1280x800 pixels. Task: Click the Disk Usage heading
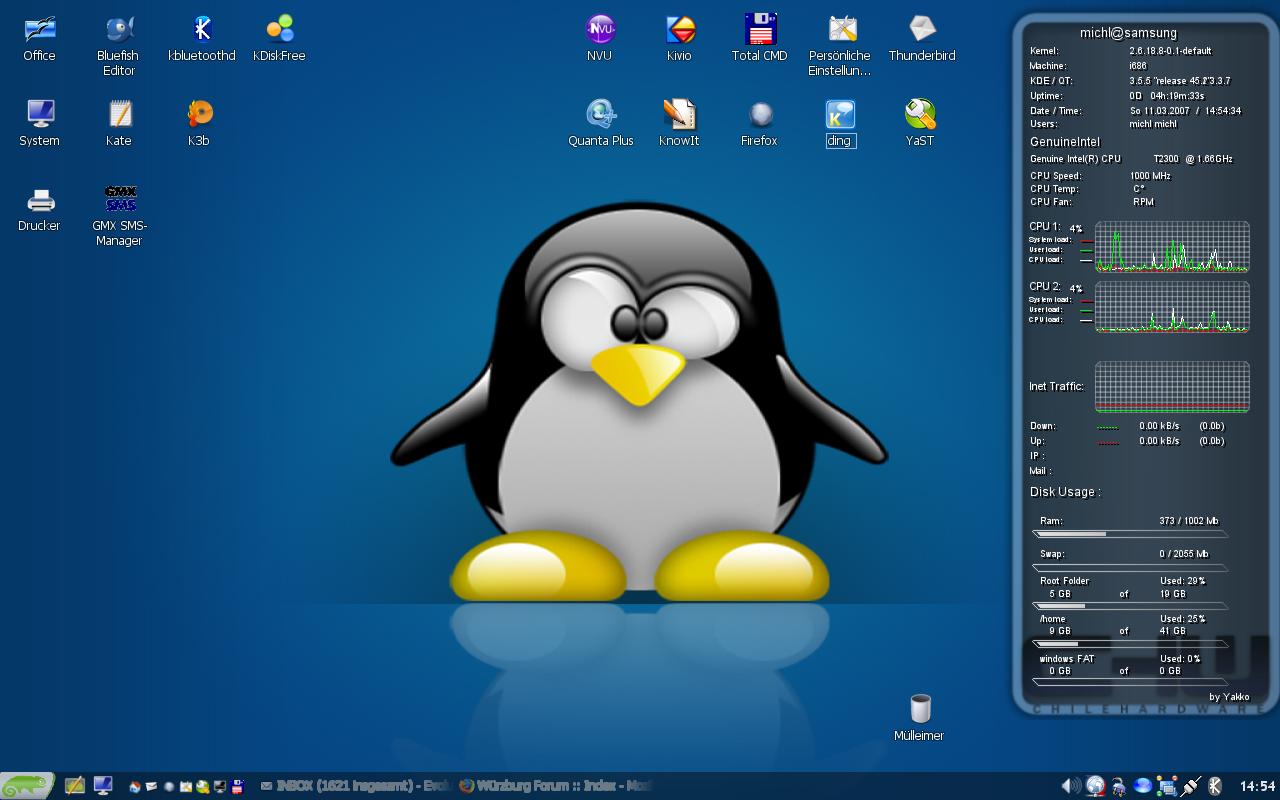coord(1065,492)
